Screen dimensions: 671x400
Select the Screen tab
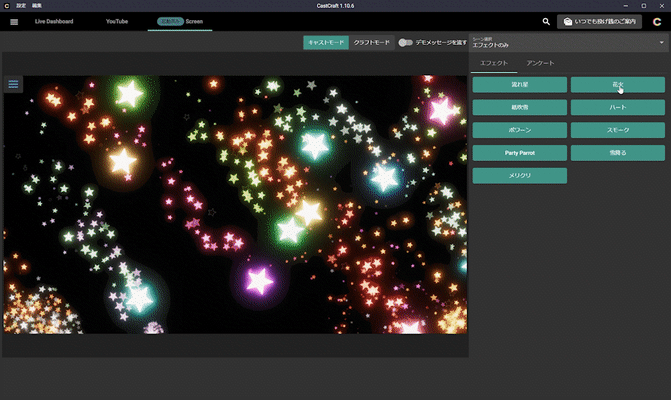[180, 21]
